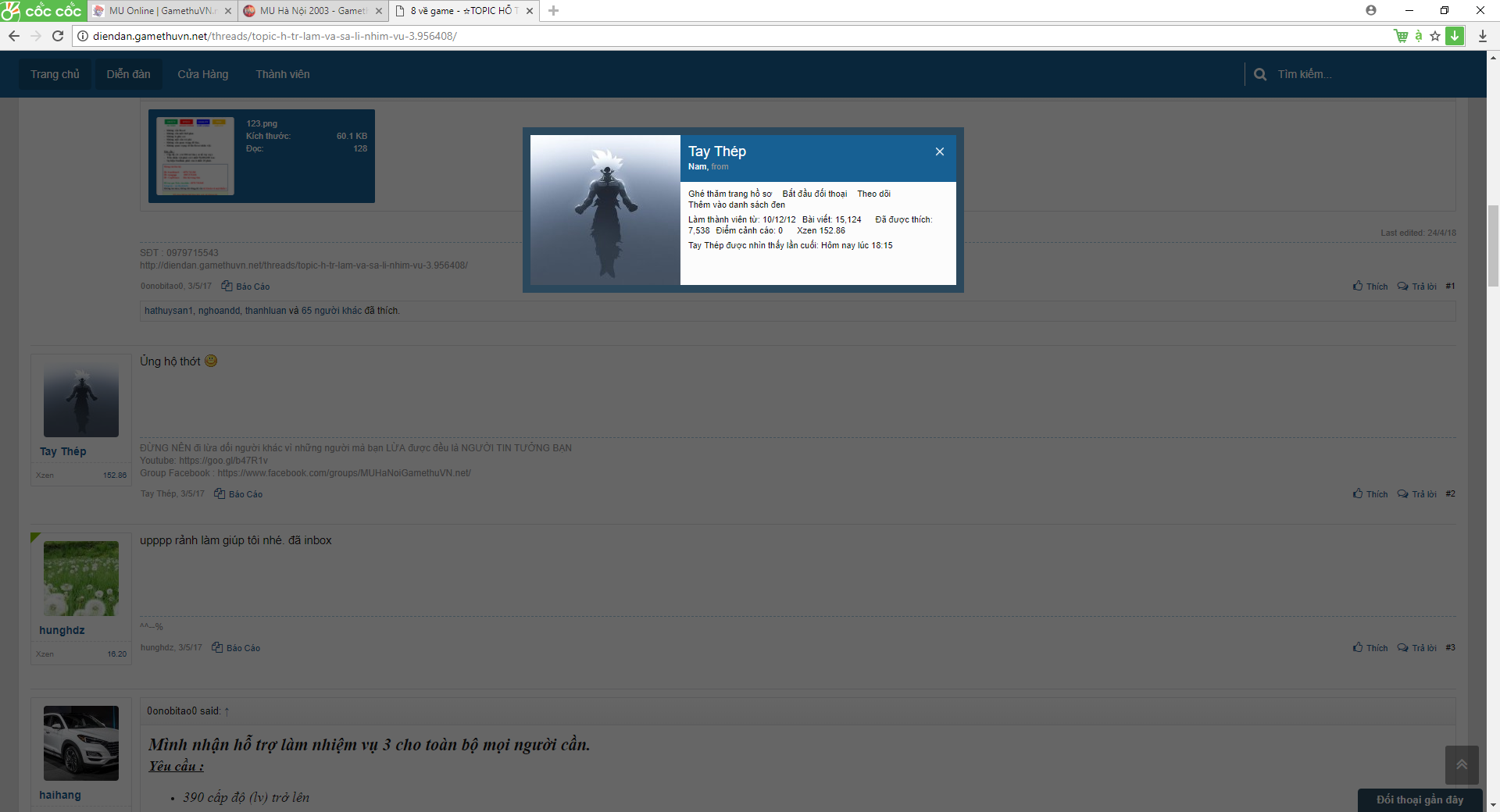1500x812 pixels.
Task: Click haihang's car avatar
Action: [81, 743]
